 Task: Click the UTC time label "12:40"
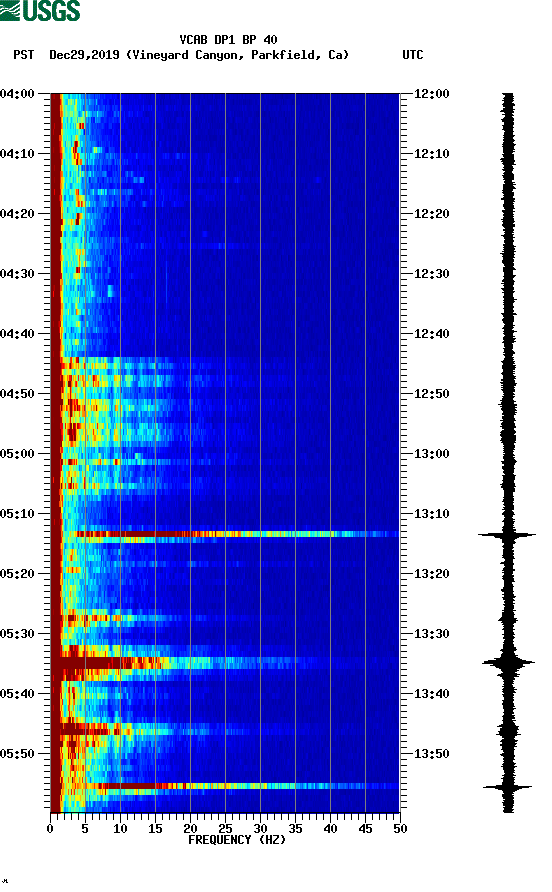431,333
